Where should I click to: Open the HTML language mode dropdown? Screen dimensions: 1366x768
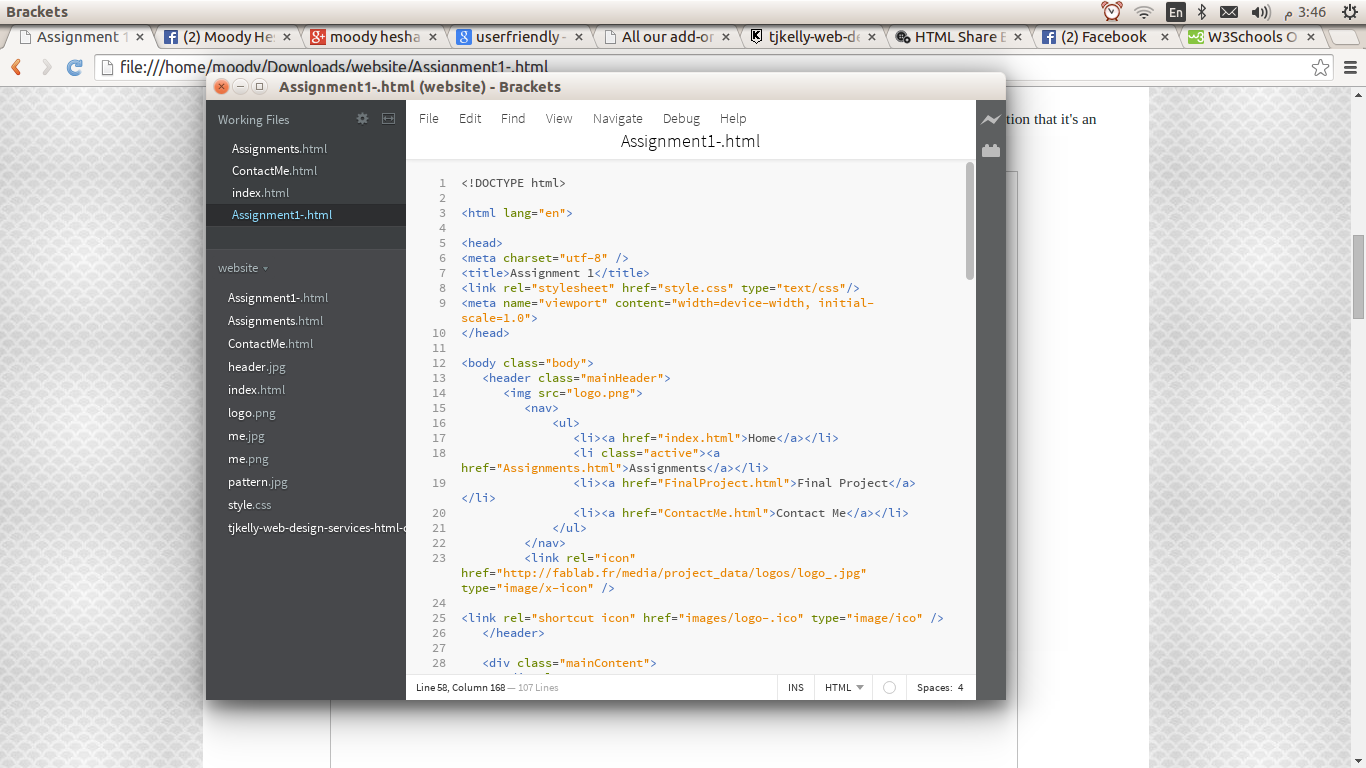pos(844,687)
